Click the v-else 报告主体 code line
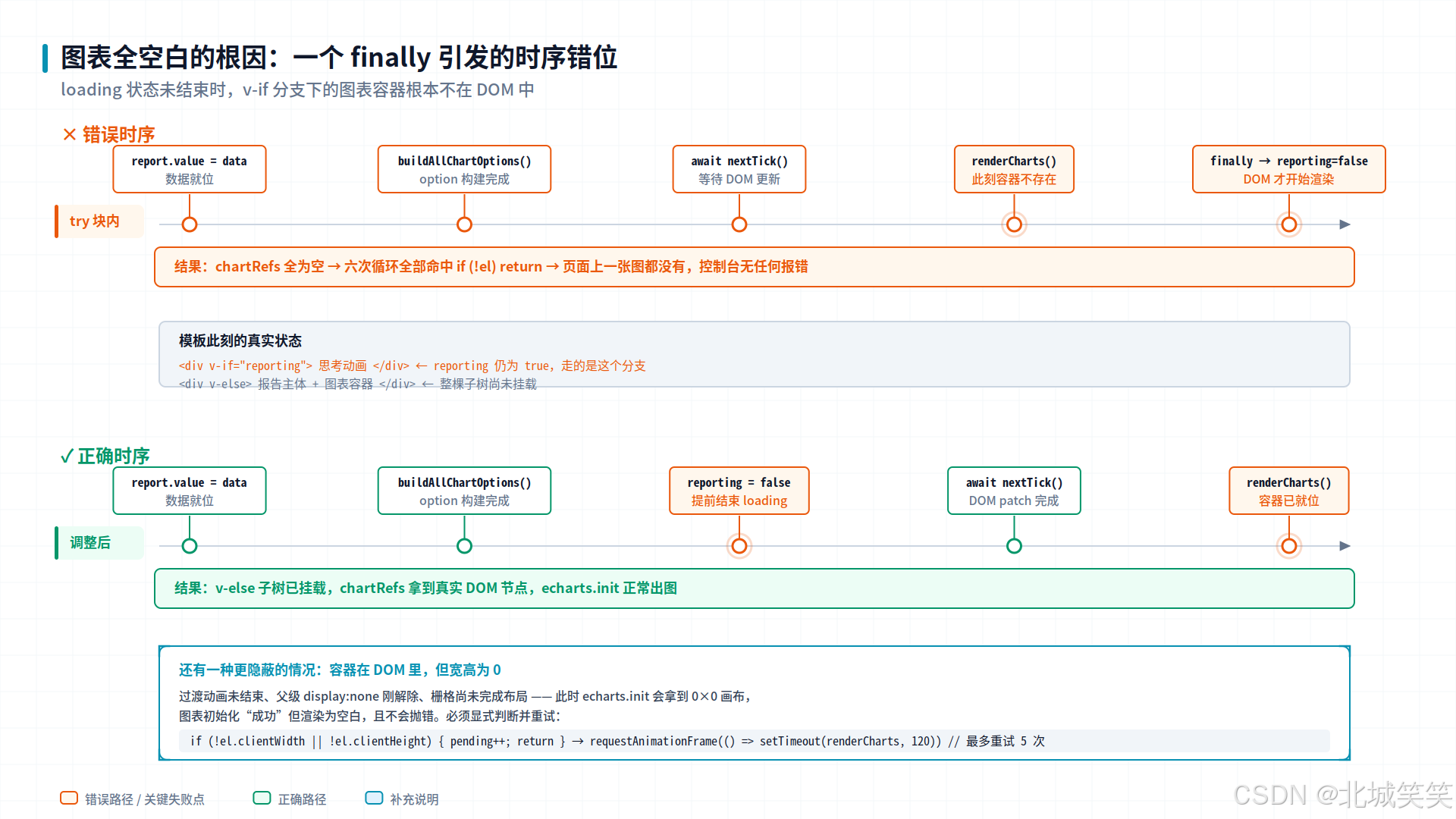 tap(358, 384)
